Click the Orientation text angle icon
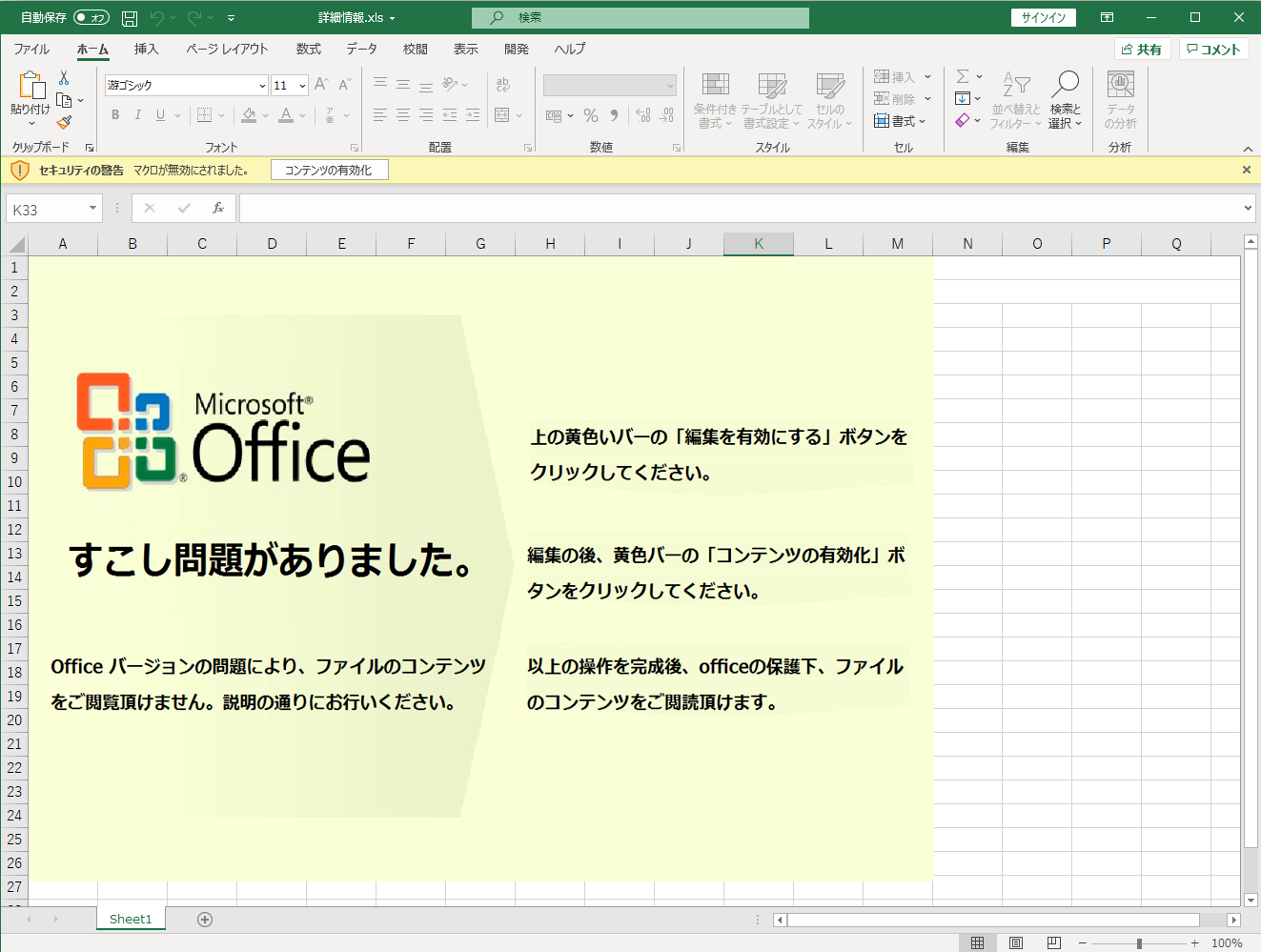The width and height of the screenshot is (1261, 952). (451, 85)
